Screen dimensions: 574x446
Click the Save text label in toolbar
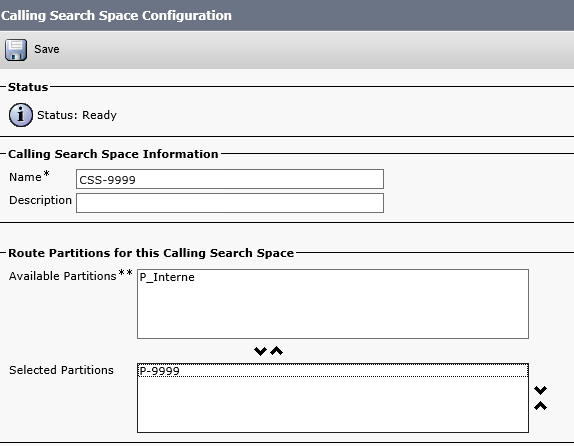point(47,49)
